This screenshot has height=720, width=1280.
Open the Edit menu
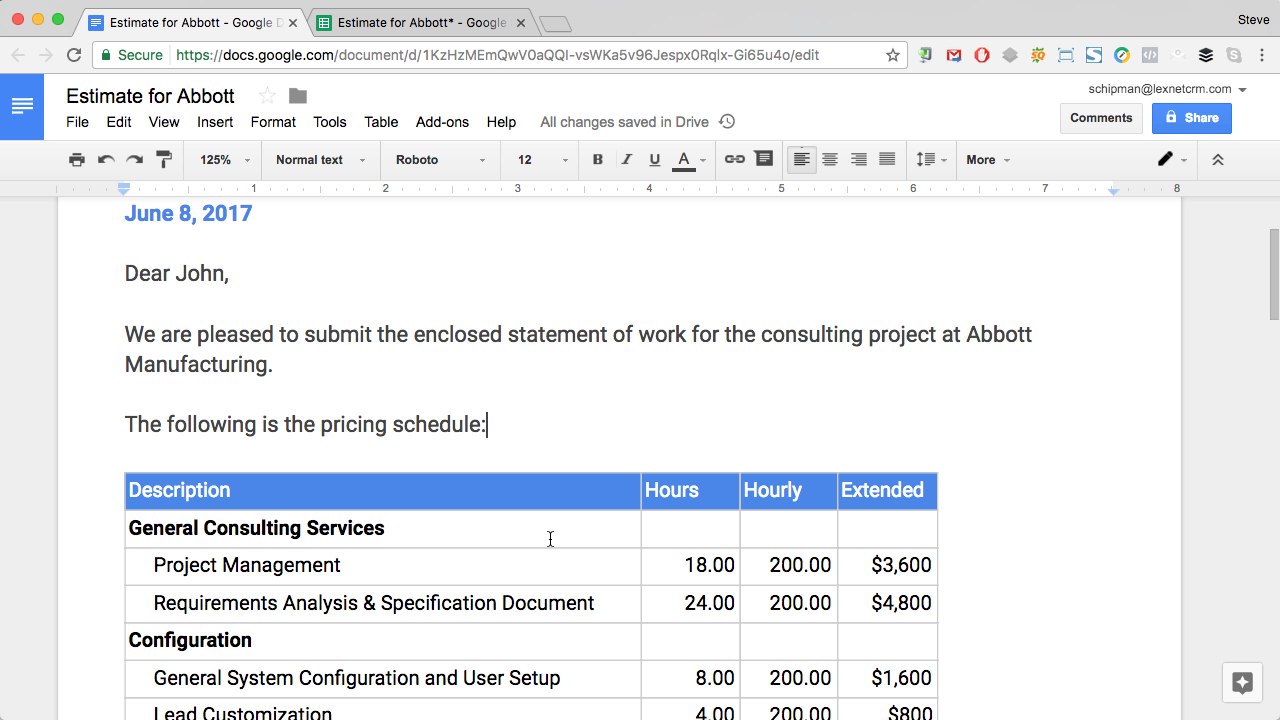[119, 122]
